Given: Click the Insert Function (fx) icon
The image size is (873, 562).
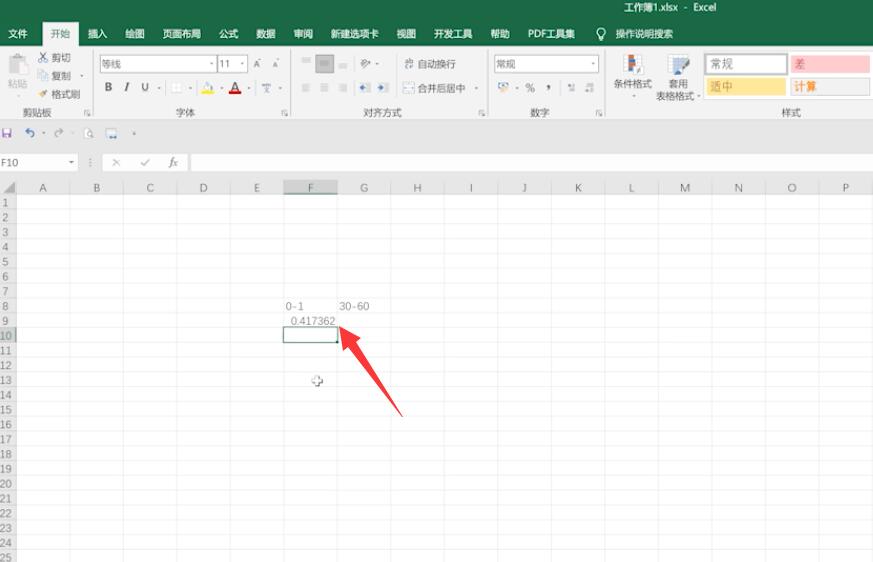Looking at the screenshot, I should pos(173,162).
